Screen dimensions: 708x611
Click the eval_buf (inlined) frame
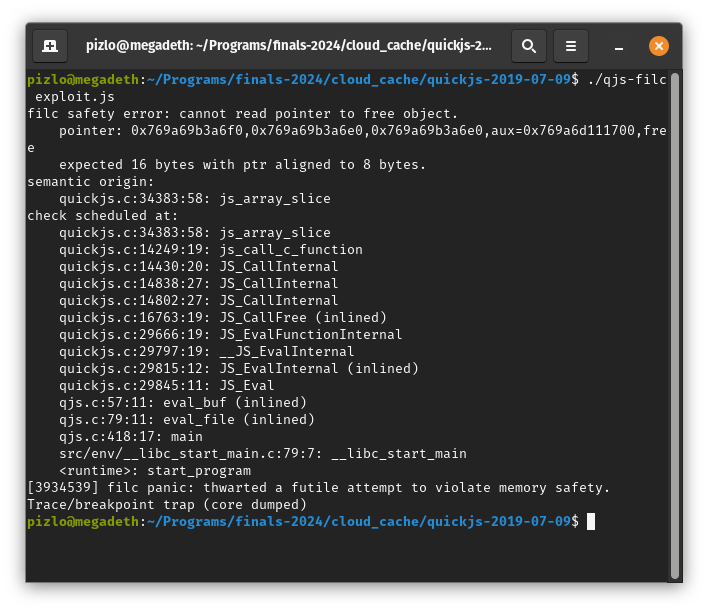[x=183, y=402]
